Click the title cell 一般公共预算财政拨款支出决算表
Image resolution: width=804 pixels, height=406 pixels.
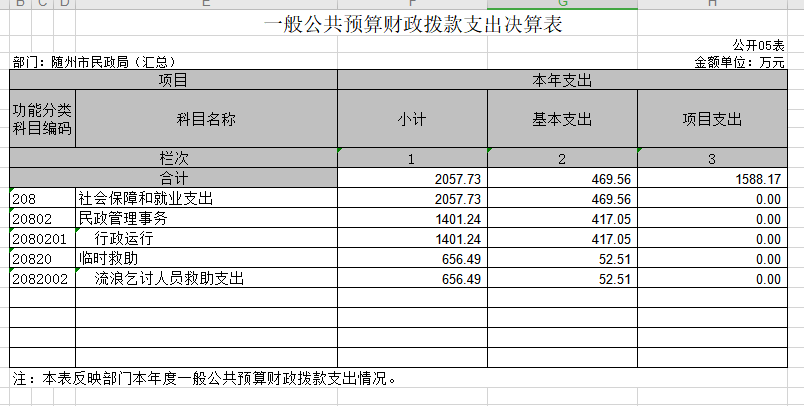click(412, 26)
